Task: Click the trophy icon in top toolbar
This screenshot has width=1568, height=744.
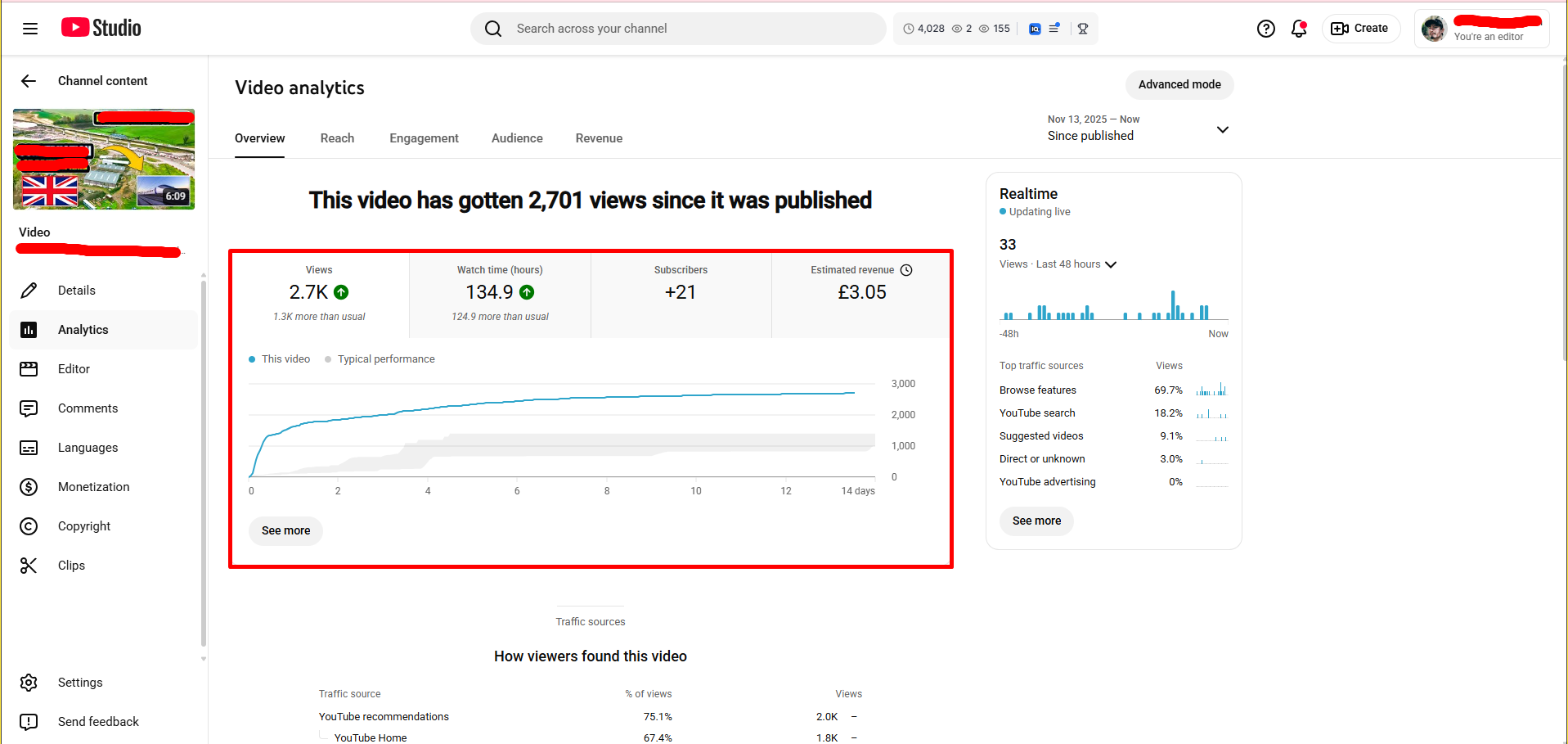Action: pyautogui.click(x=1083, y=29)
